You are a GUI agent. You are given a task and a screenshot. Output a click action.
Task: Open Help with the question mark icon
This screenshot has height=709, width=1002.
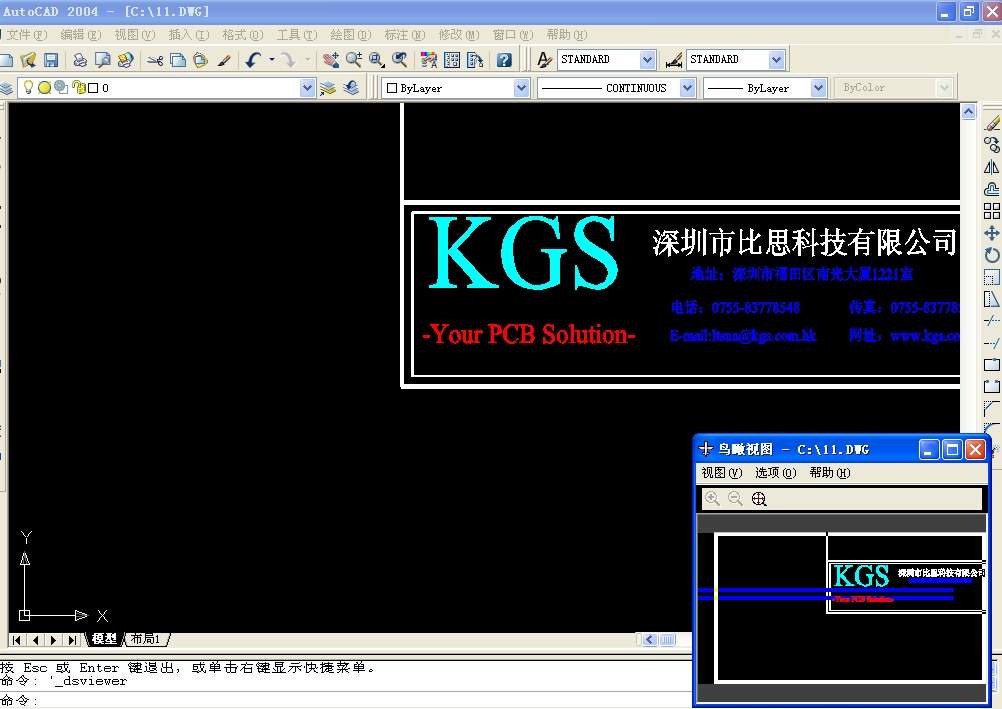pyautogui.click(x=504, y=60)
